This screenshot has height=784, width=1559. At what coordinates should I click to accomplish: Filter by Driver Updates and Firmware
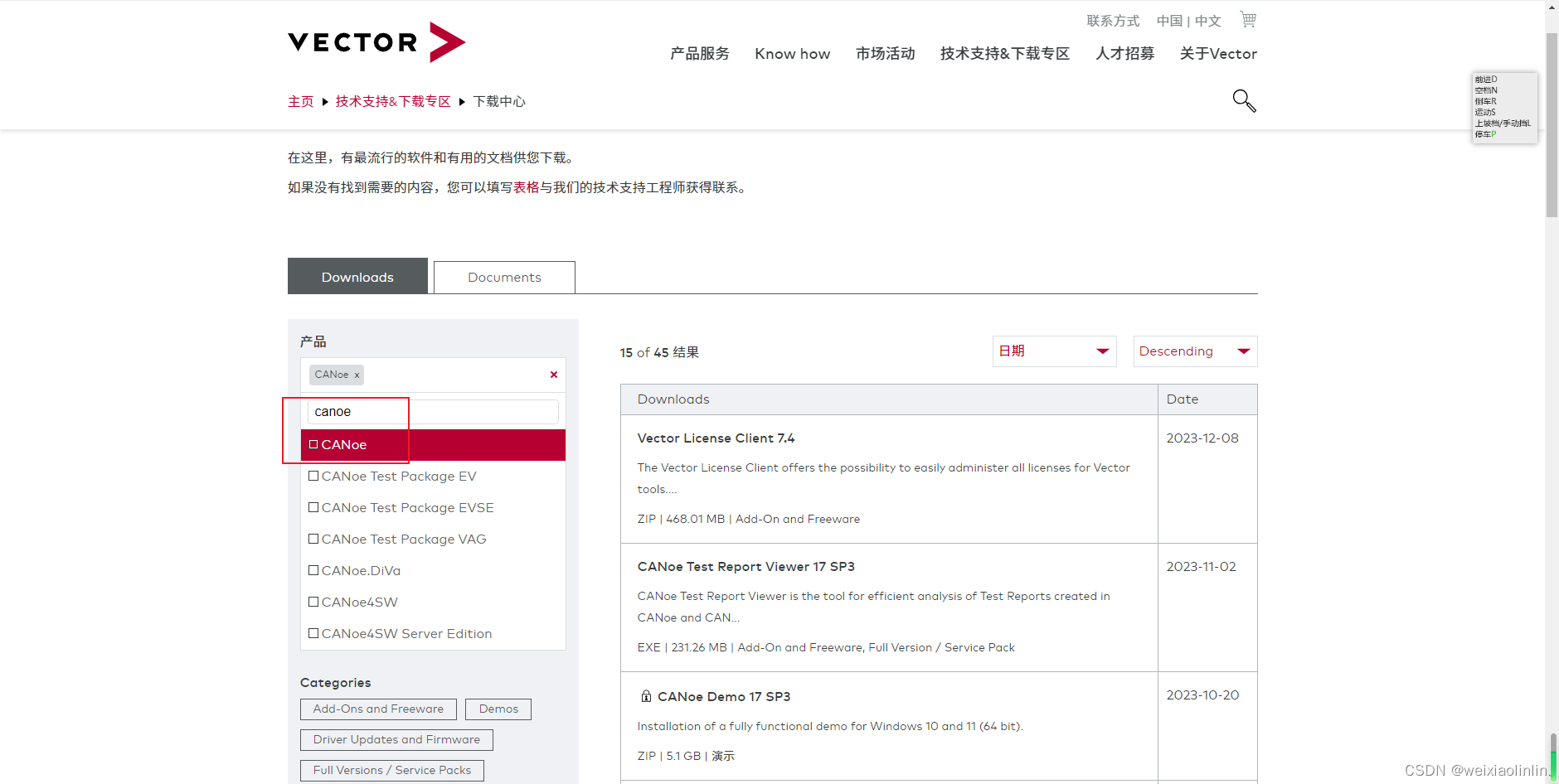[x=396, y=740]
